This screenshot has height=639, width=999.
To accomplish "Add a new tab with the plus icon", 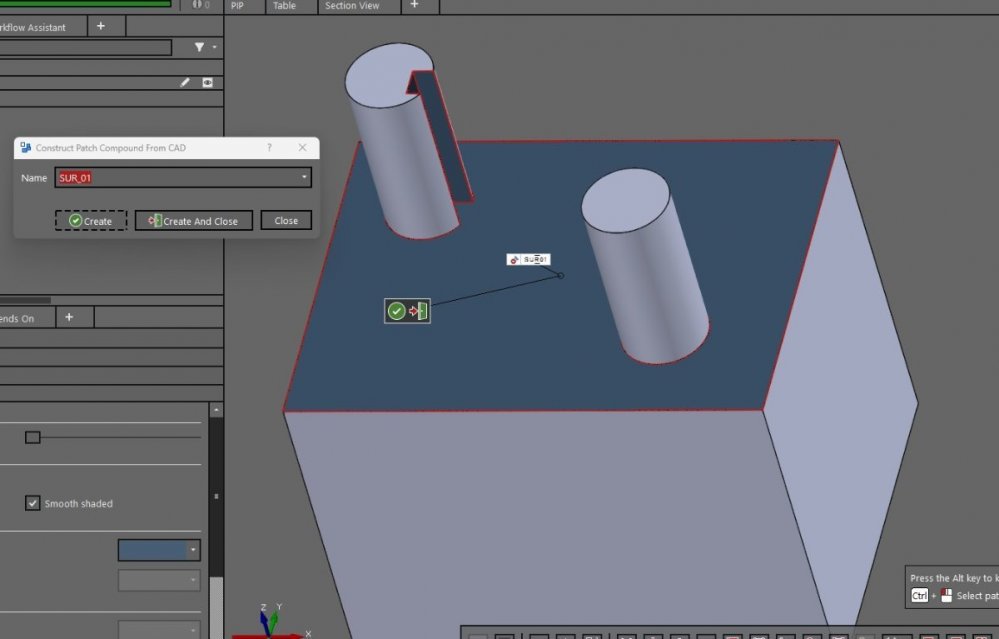I will (414, 6).
